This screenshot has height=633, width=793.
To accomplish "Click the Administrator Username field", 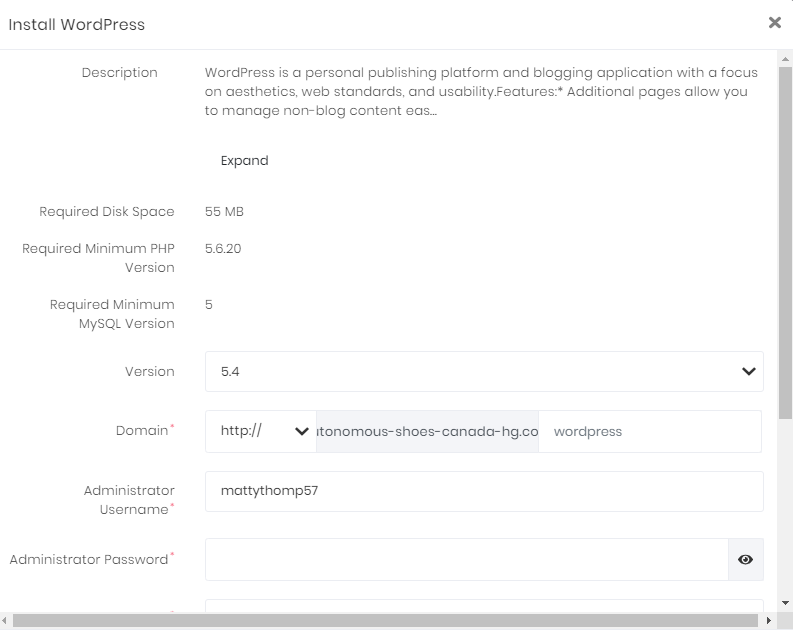I will tap(484, 491).
